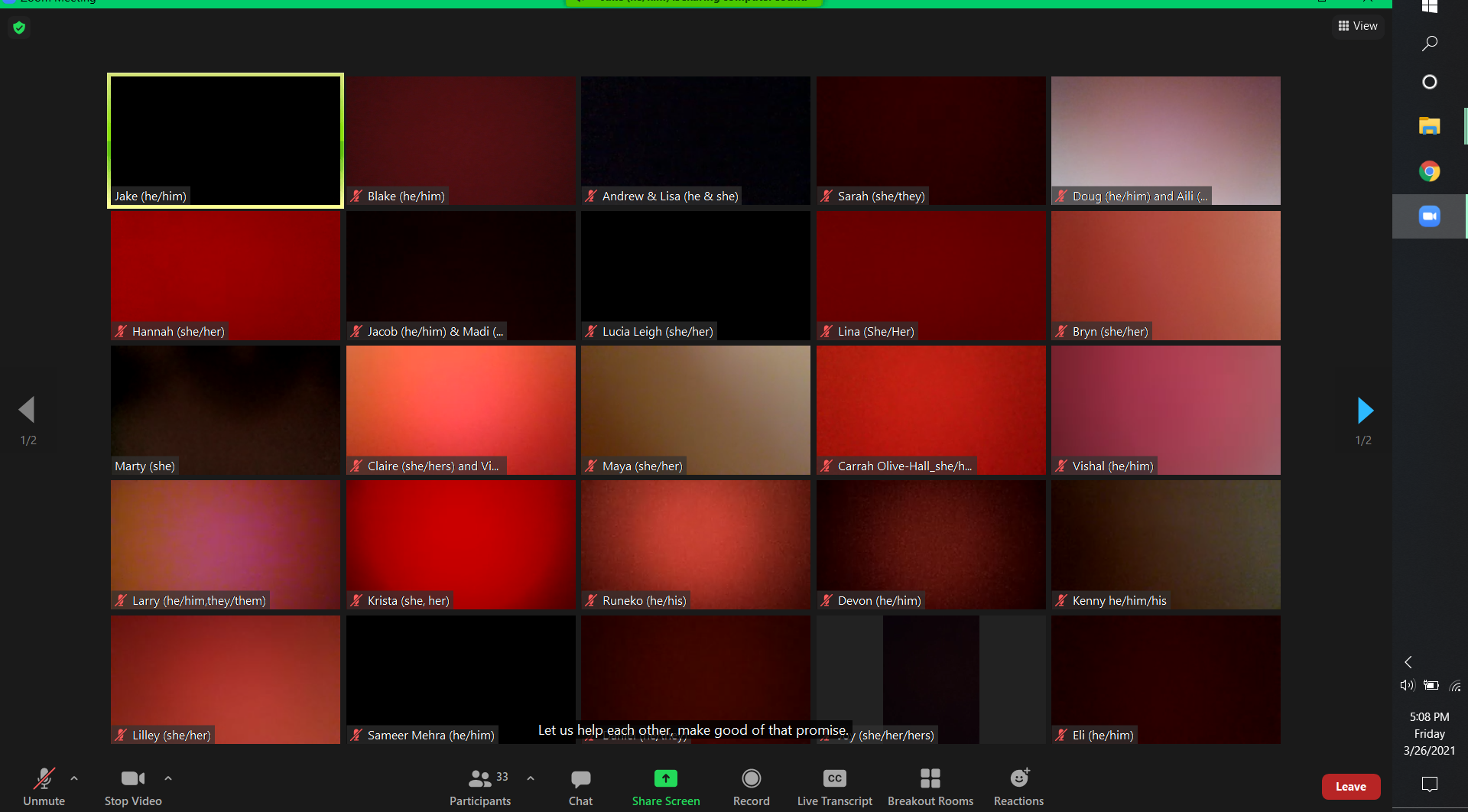
Task: Click Zoom icon in taskbar
Action: pos(1429,216)
